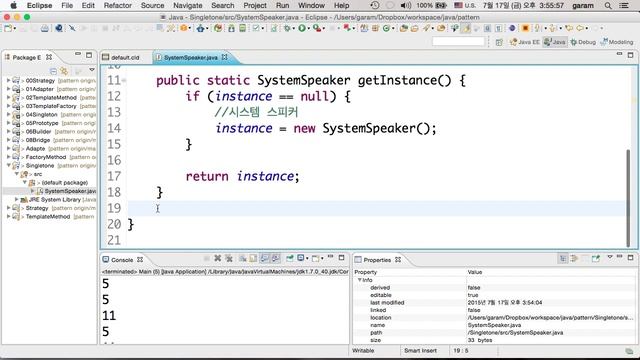Click the New Java Package toolbar icon

tap(375, 28)
